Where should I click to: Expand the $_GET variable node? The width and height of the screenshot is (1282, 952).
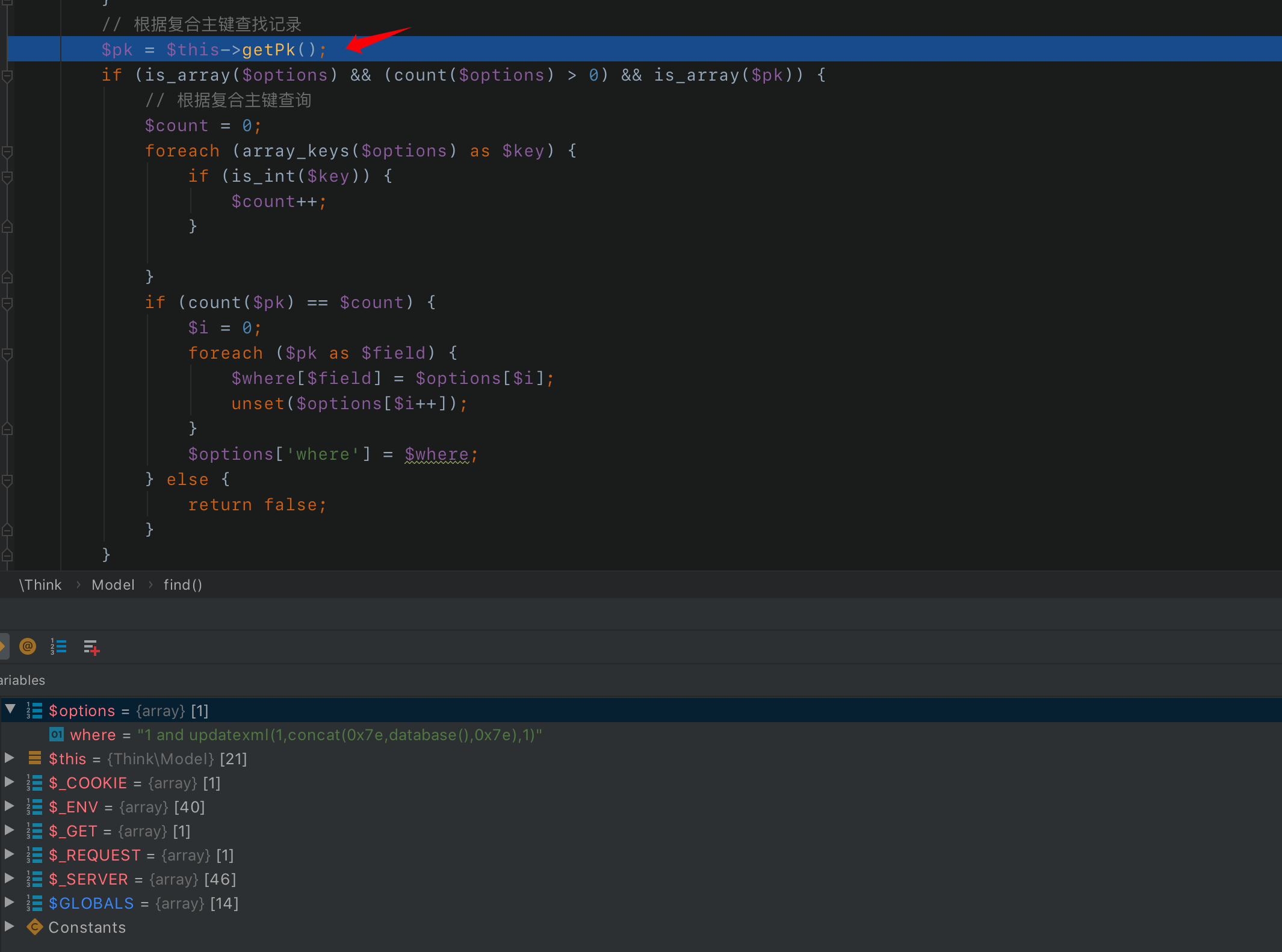pos(9,830)
